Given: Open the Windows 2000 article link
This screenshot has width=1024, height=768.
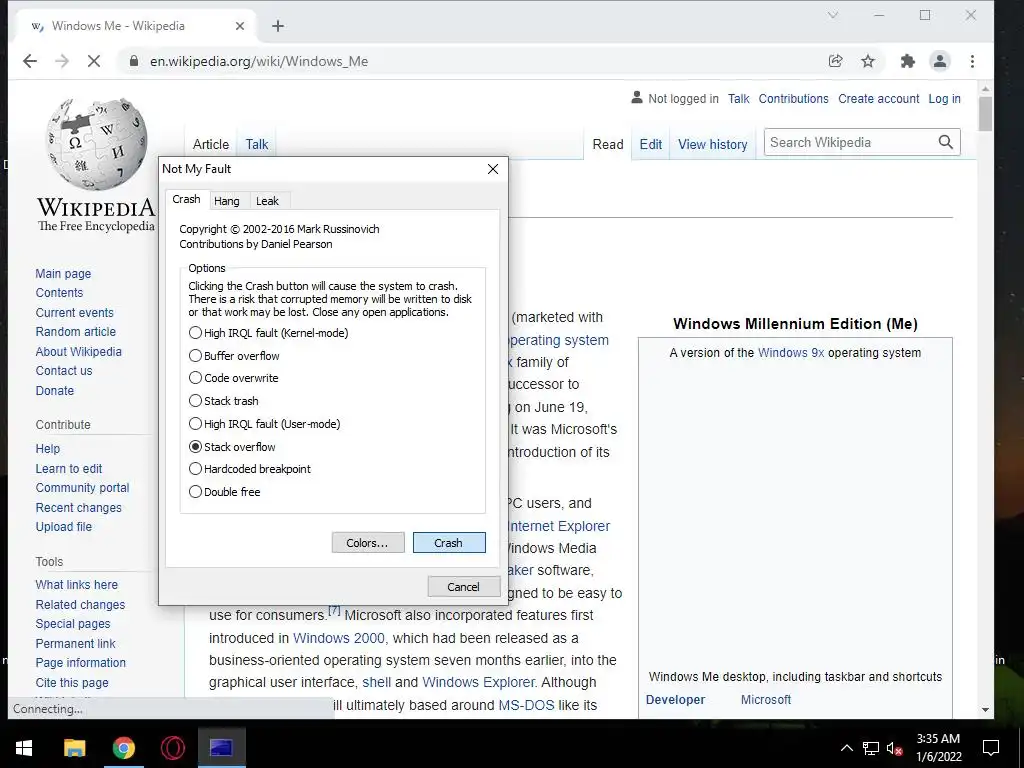Looking at the screenshot, I should coord(338,638).
